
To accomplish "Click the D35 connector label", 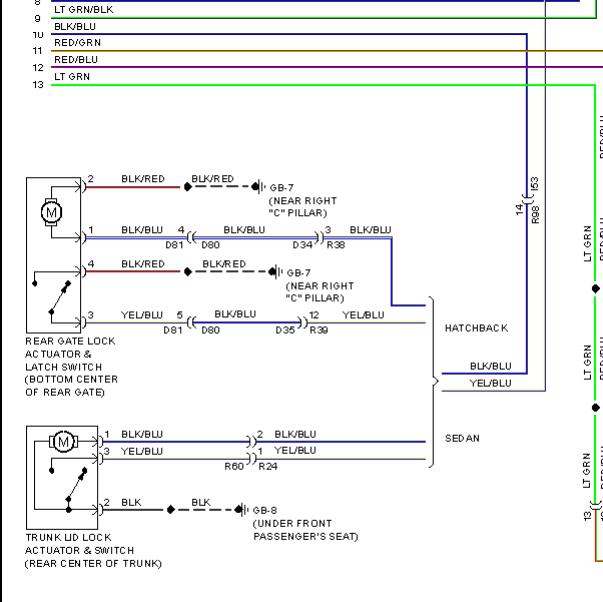I will point(286,330).
